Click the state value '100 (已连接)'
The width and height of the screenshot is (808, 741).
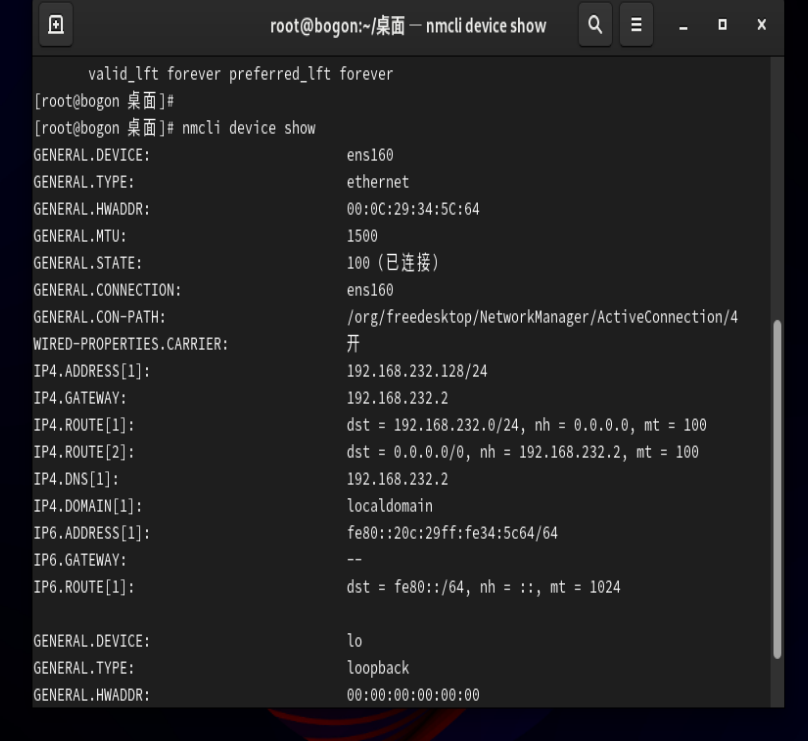pyautogui.click(x=393, y=263)
